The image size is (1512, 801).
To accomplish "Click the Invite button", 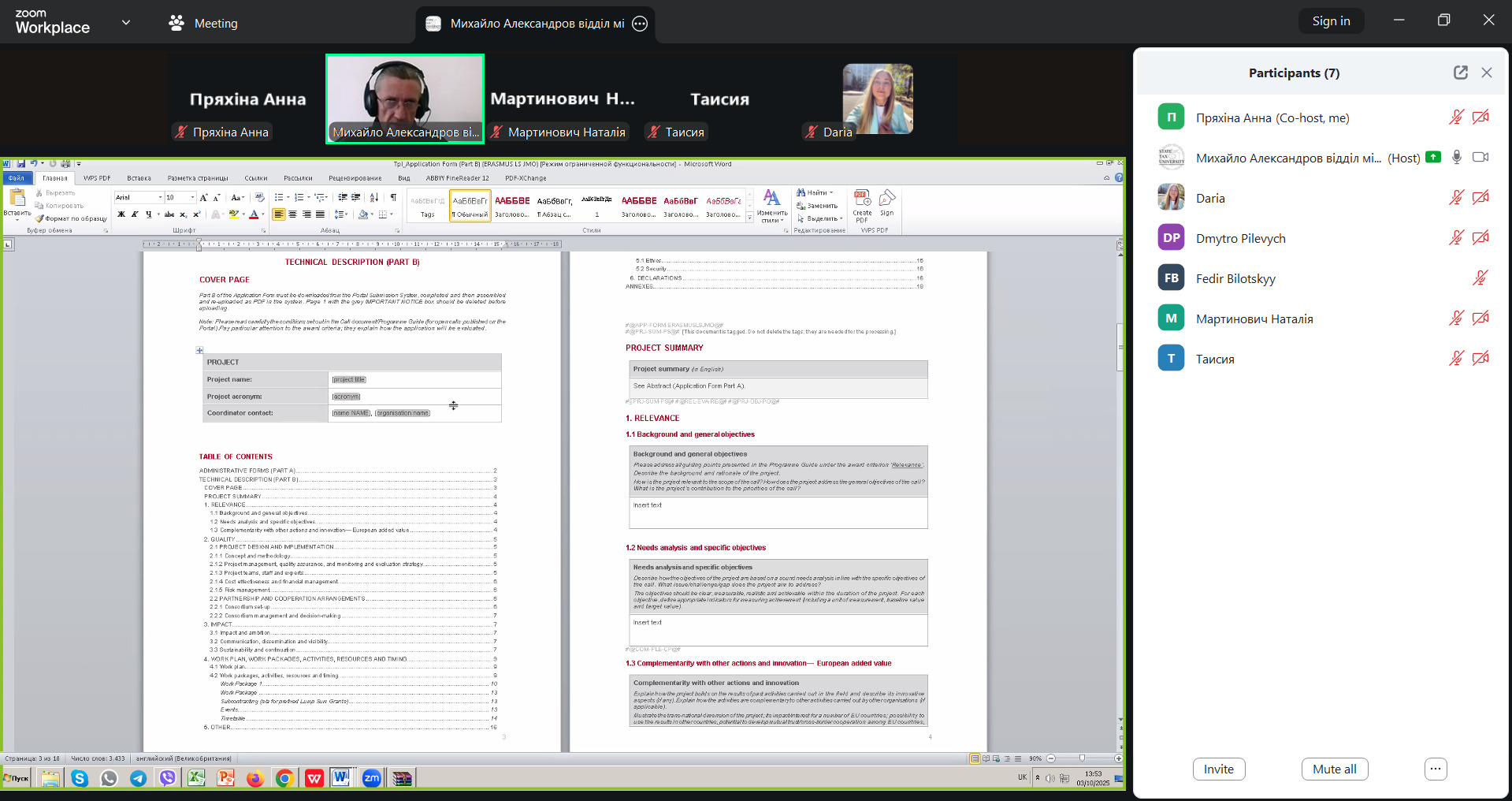I will point(1218,769).
